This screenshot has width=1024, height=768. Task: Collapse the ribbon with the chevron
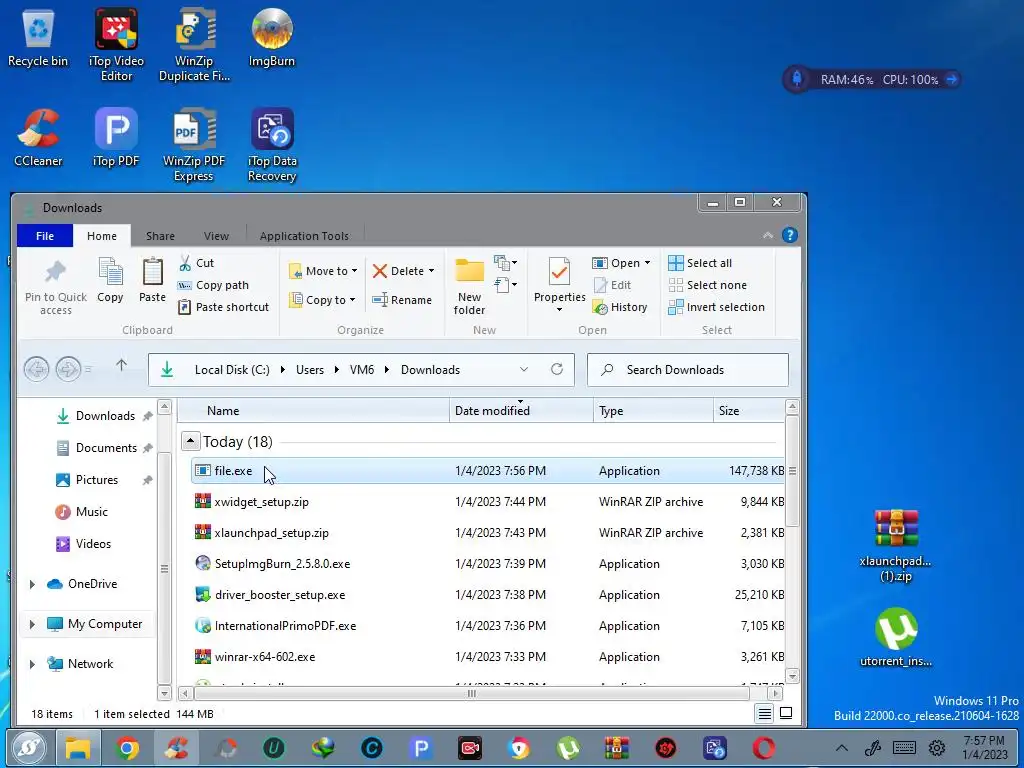pos(768,235)
